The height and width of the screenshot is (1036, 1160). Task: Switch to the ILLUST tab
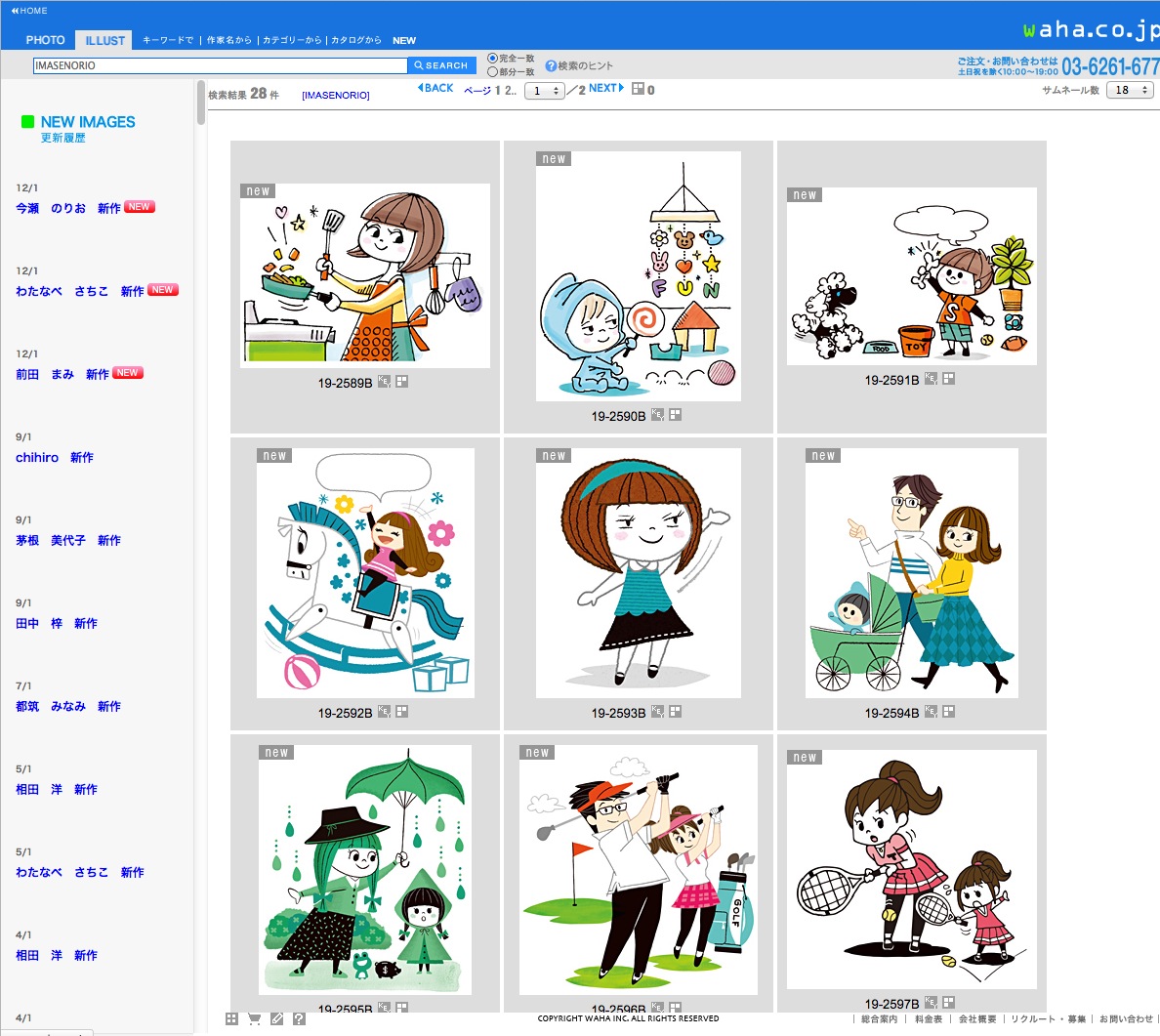click(104, 40)
